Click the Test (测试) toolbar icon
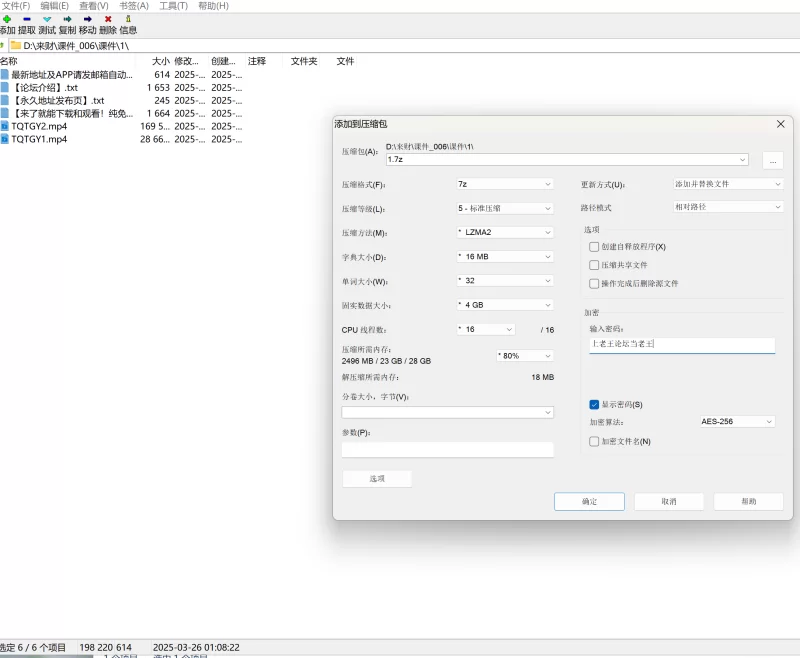Screen dimensions: 800x658 pos(47,19)
